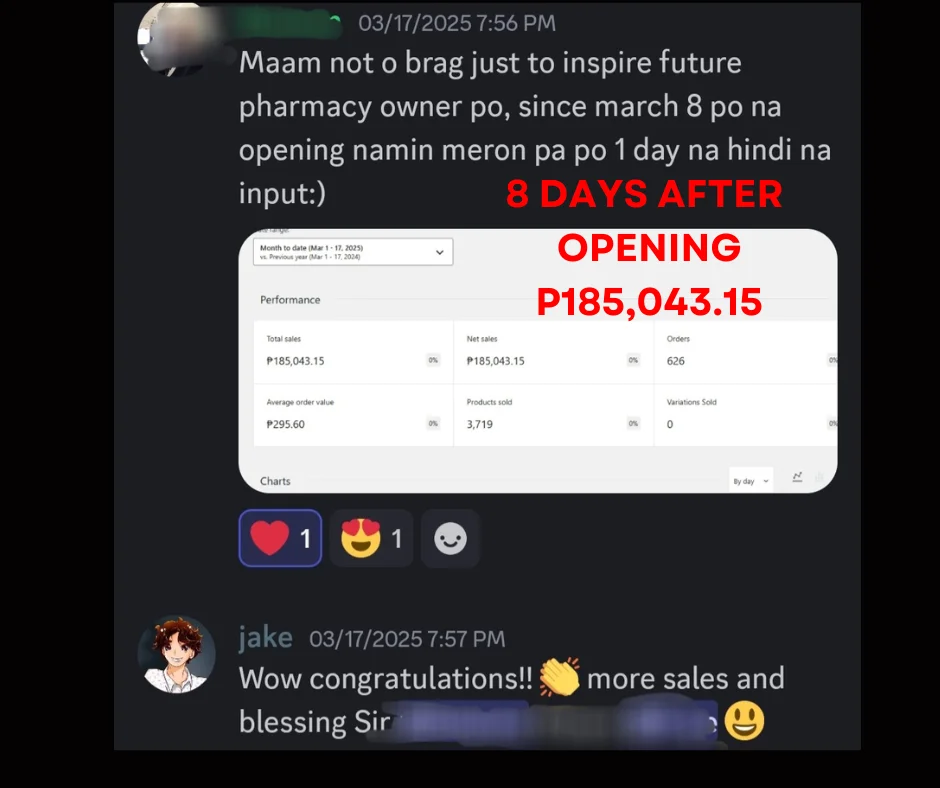
Task: Select the Average order value card
Action: (353, 415)
